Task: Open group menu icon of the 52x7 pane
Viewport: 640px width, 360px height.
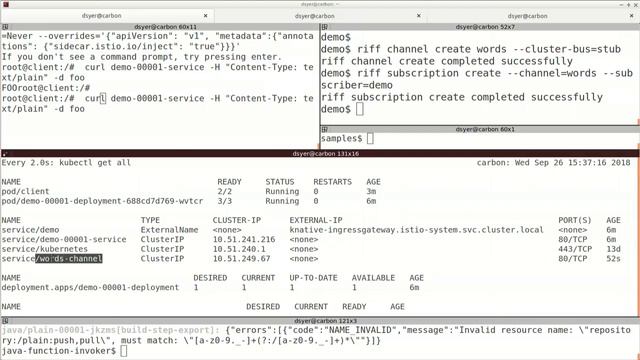Action: [324, 27]
